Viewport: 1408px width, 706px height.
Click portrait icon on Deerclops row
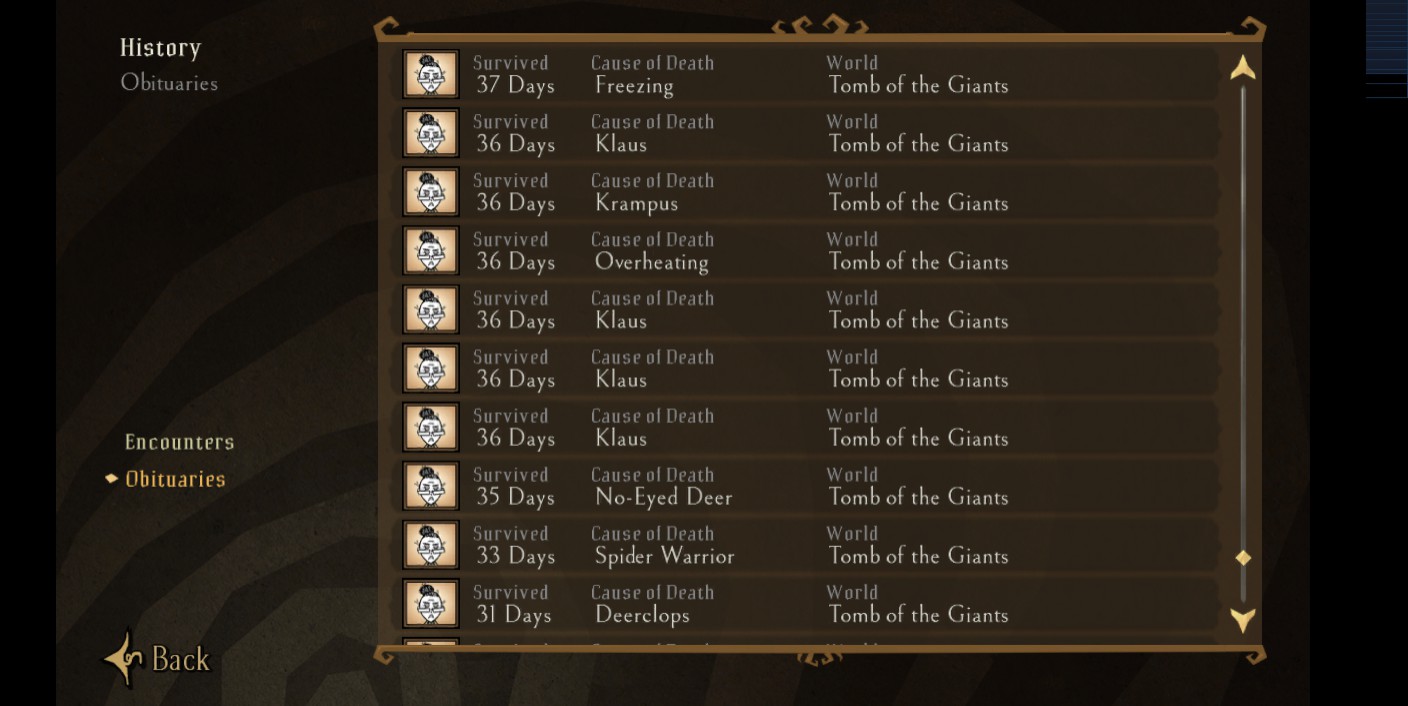(431, 604)
